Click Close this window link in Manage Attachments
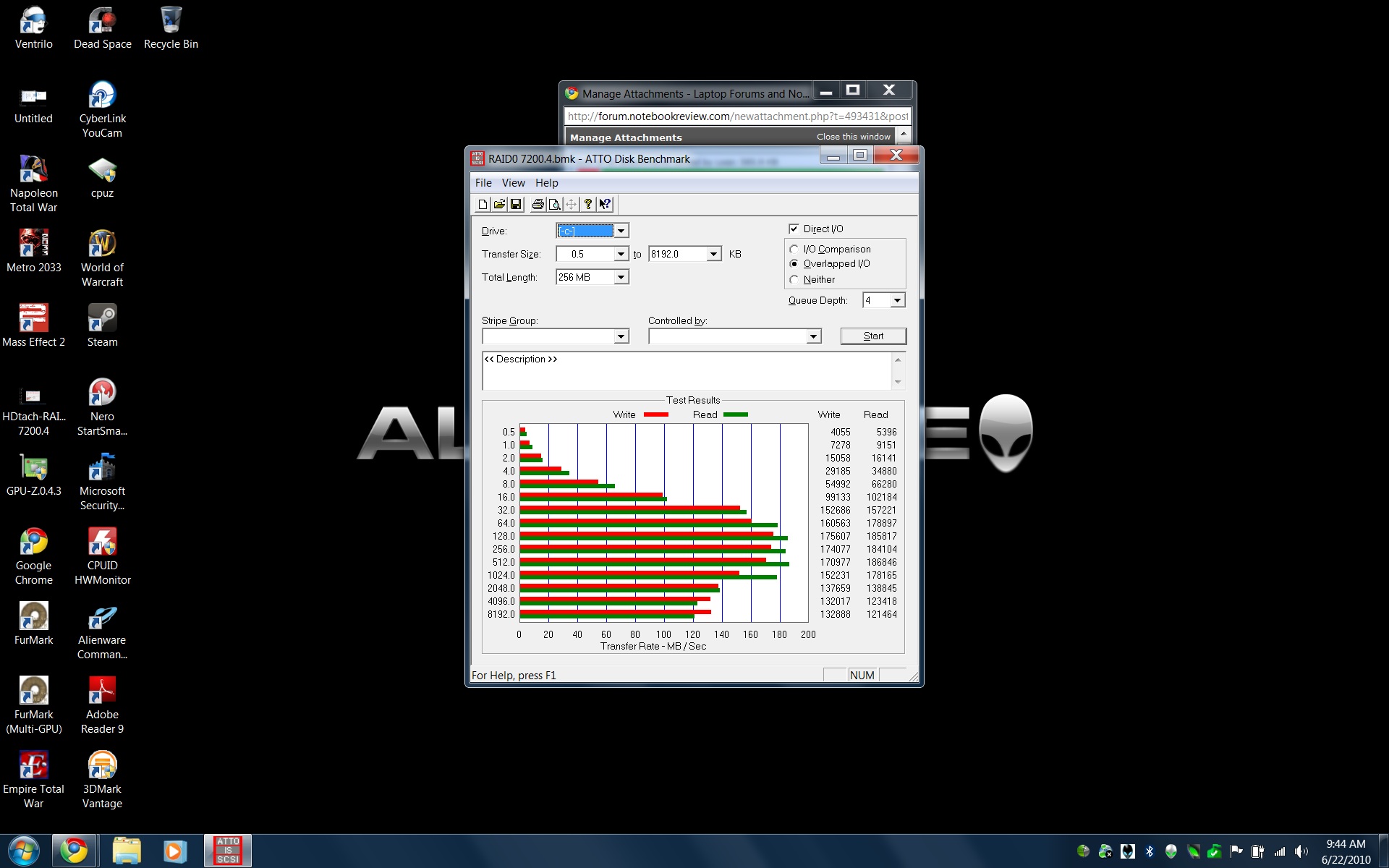The width and height of the screenshot is (1389, 868). 854,137
